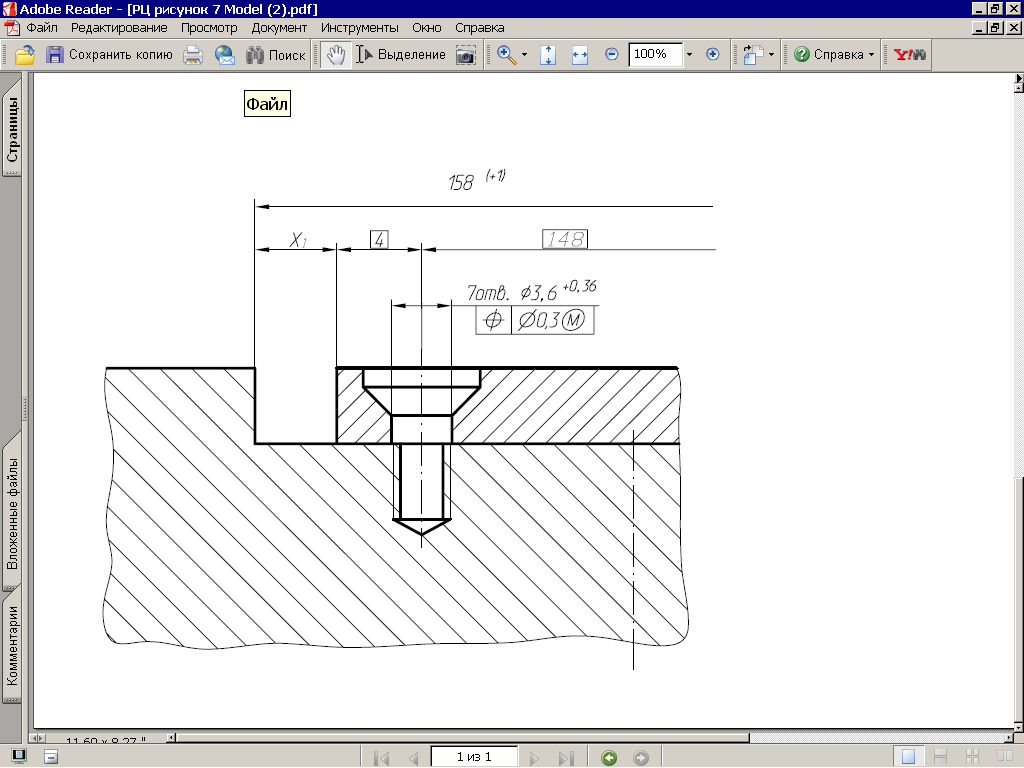Viewport: 1024px width, 768px height.
Task: Open the Документ menu
Action: [279, 28]
